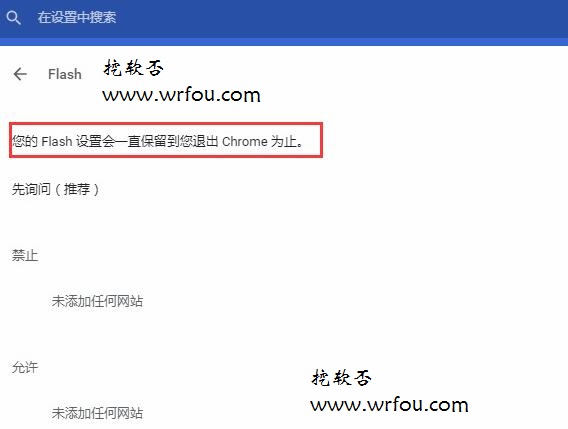568x429 pixels.
Task: Click the lighter blue strip below header
Action: tap(284, 42)
